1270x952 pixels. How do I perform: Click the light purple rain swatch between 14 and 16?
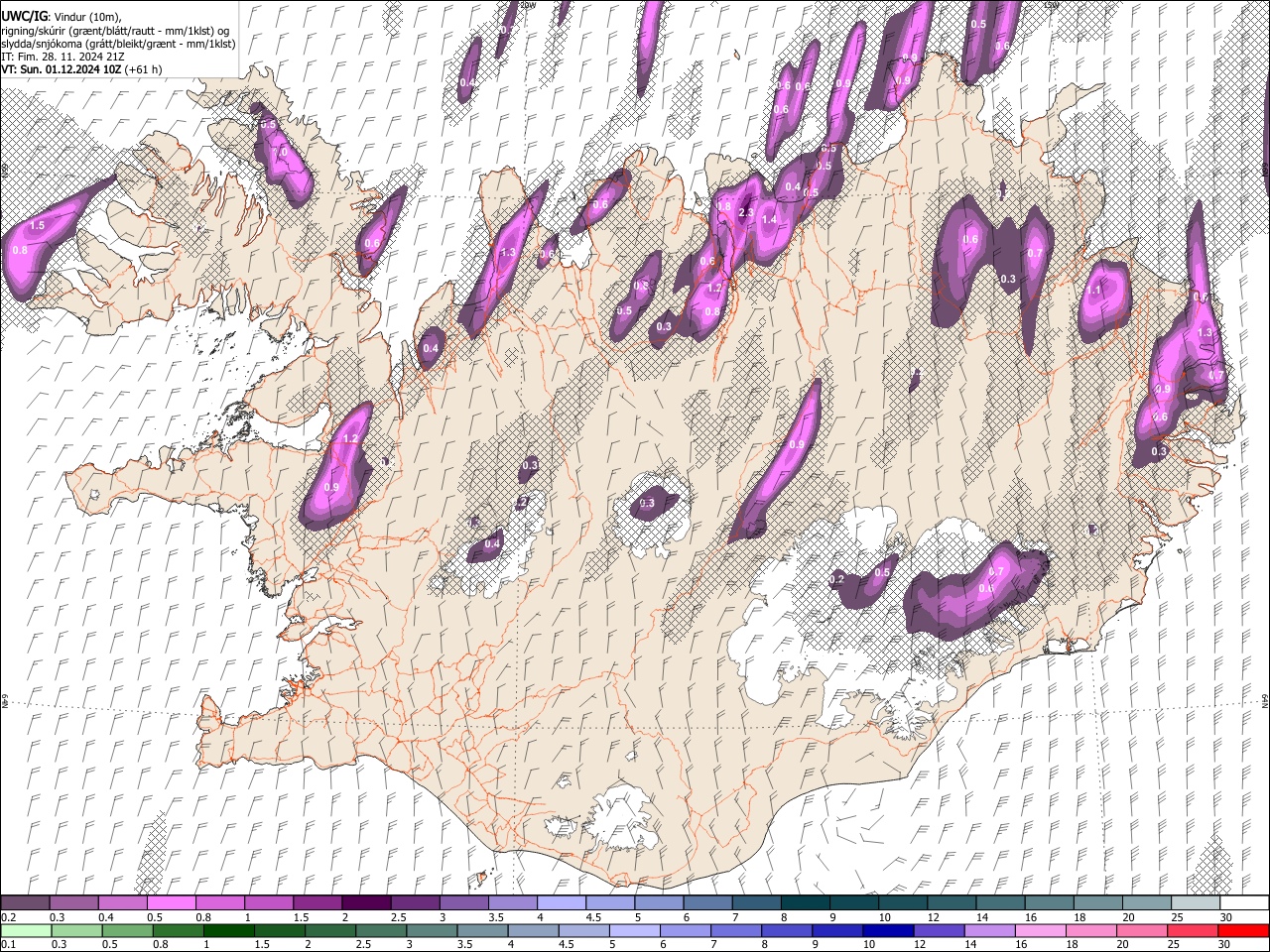click(x=989, y=930)
